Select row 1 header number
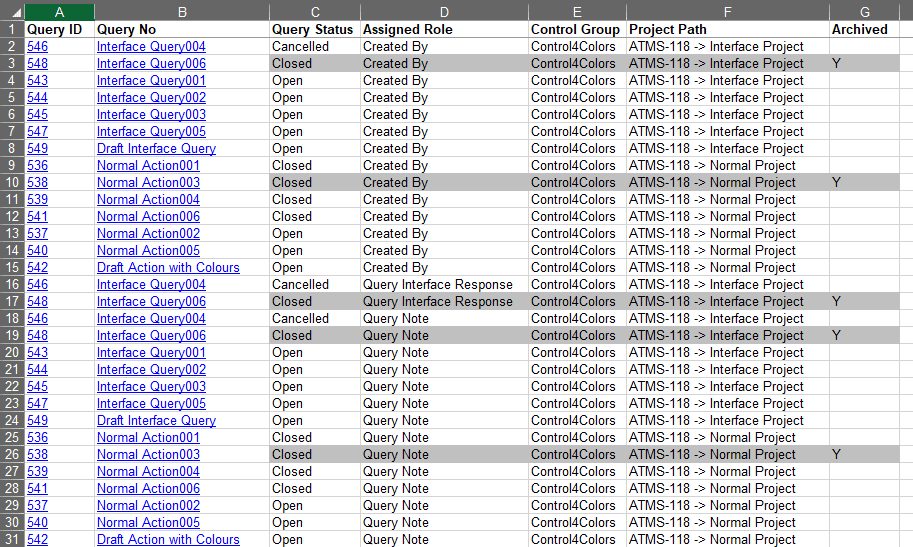The image size is (913, 547). pos(12,30)
